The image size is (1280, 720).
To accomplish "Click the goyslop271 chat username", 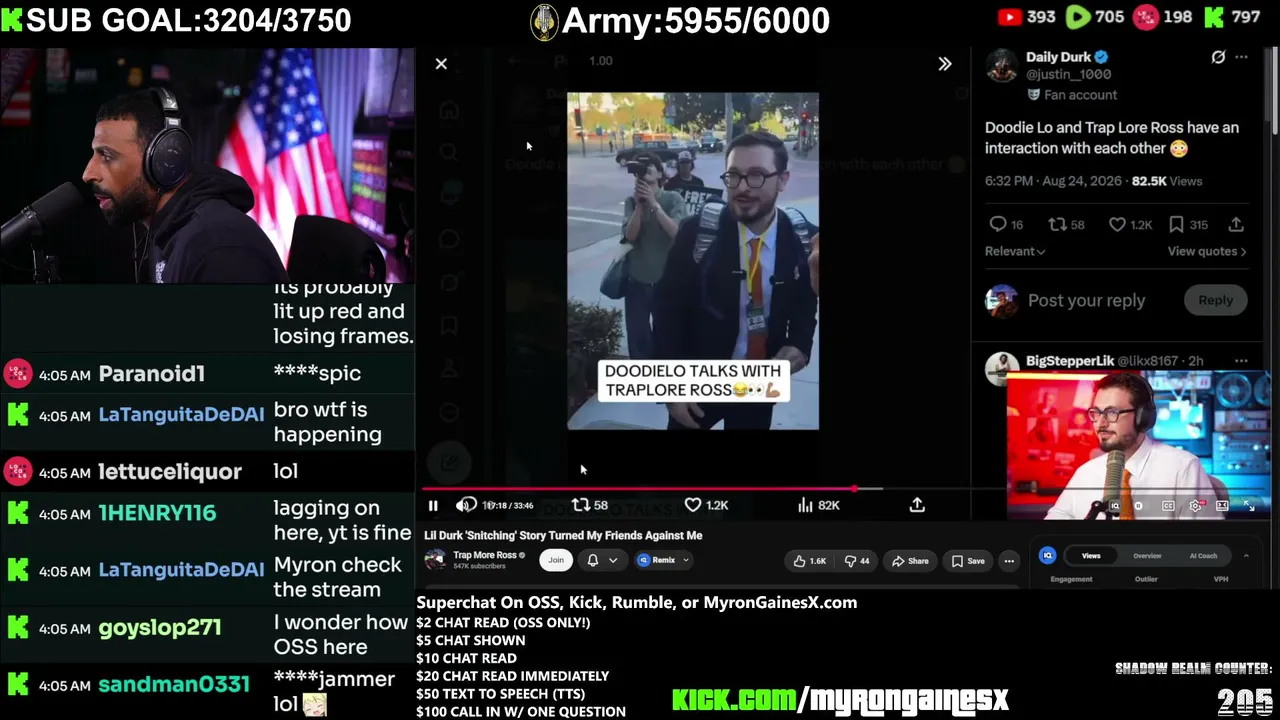I will (160, 628).
